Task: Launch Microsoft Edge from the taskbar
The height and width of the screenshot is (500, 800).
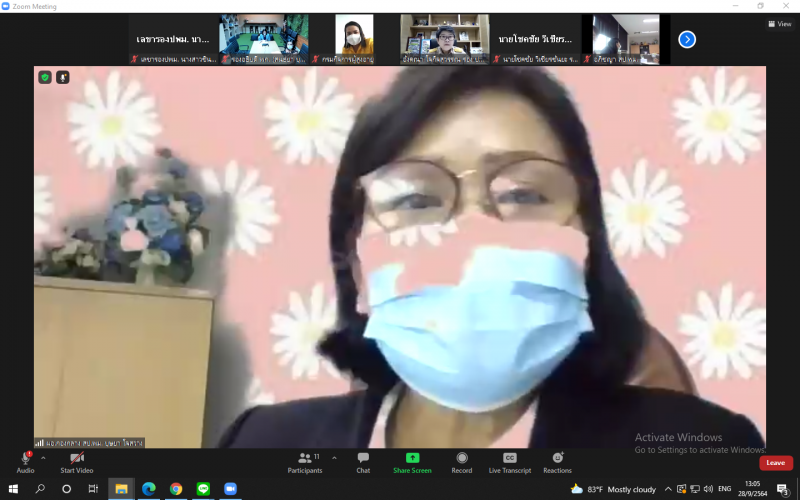Action: tap(148, 489)
